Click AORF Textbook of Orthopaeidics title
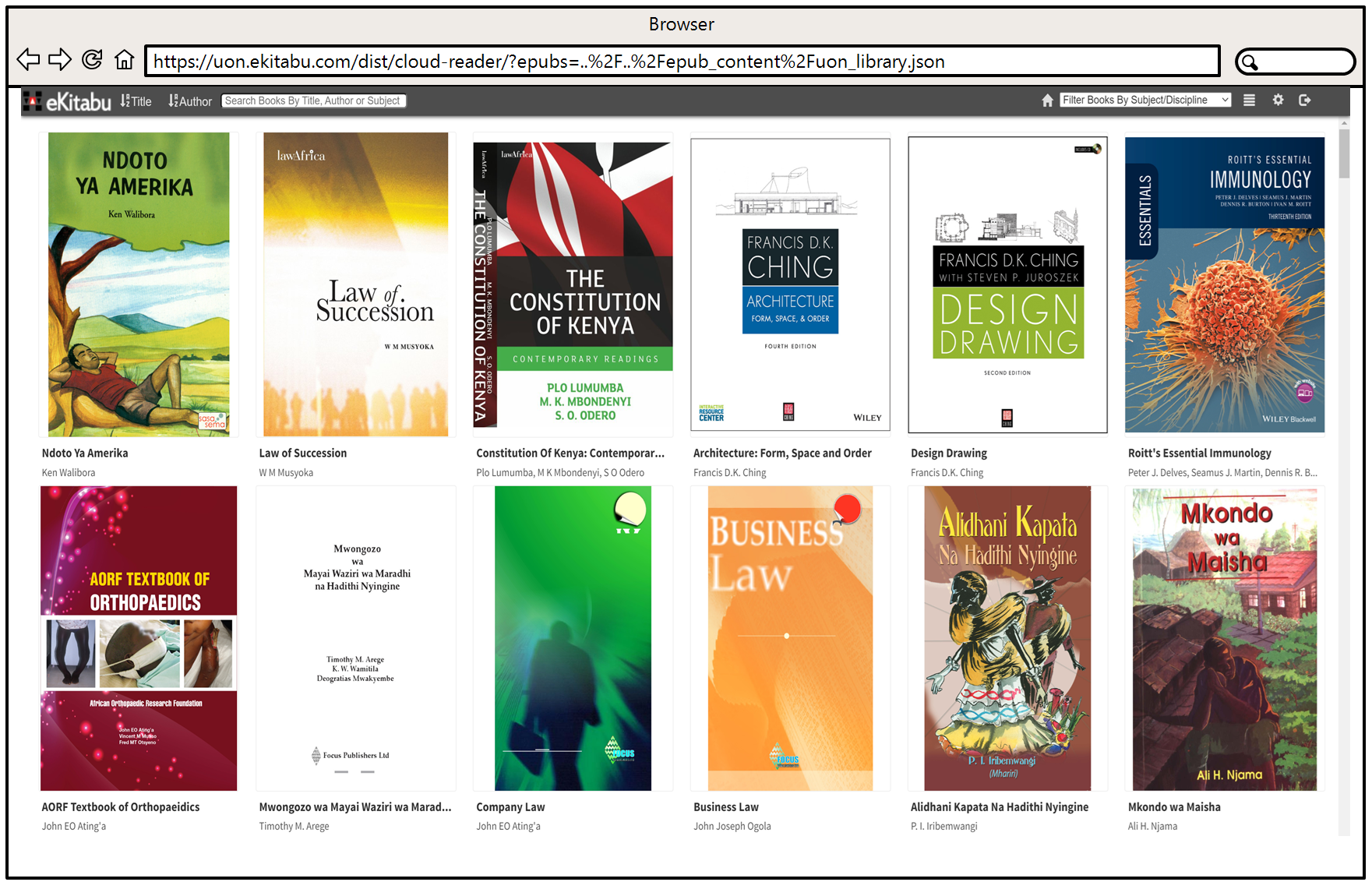 pyautogui.click(x=121, y=806)
